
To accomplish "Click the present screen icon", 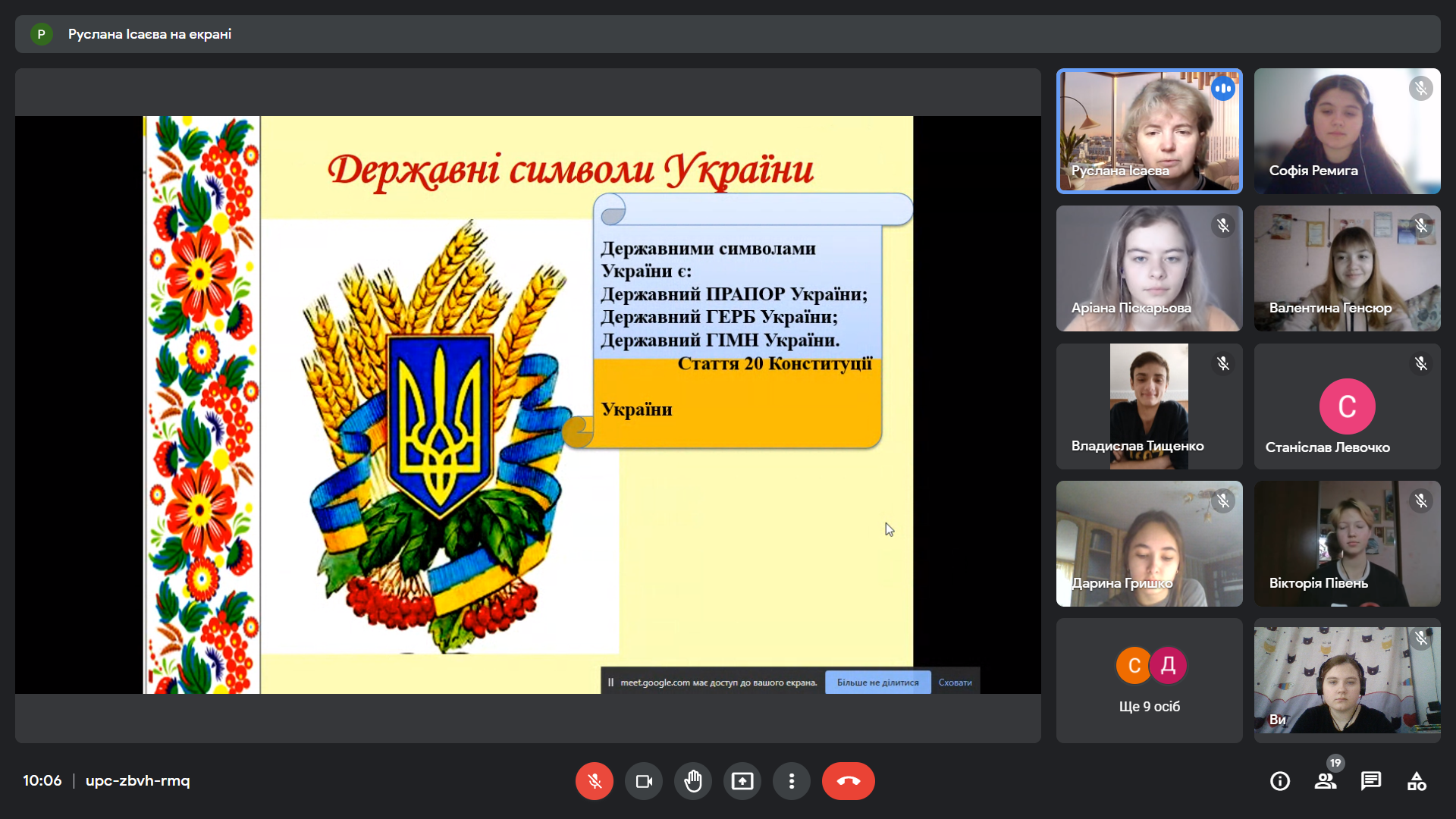I will pyautogui.click(x=742, y=781).
